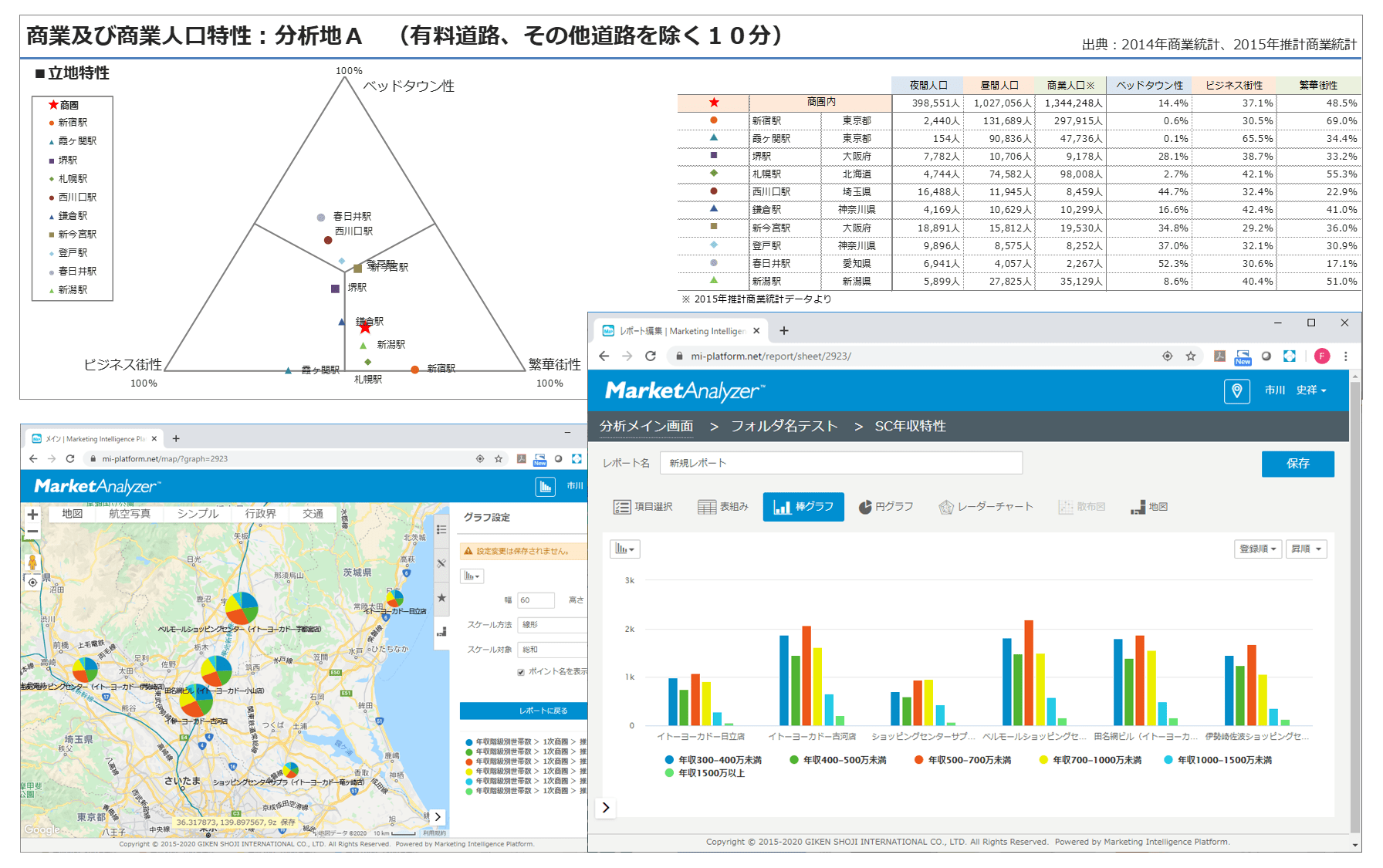The height and width of the screenshot is (868, 1383).
Task: Open the tools icon on the map side strip
Action: pyautogui.click(x=441, y=564)
